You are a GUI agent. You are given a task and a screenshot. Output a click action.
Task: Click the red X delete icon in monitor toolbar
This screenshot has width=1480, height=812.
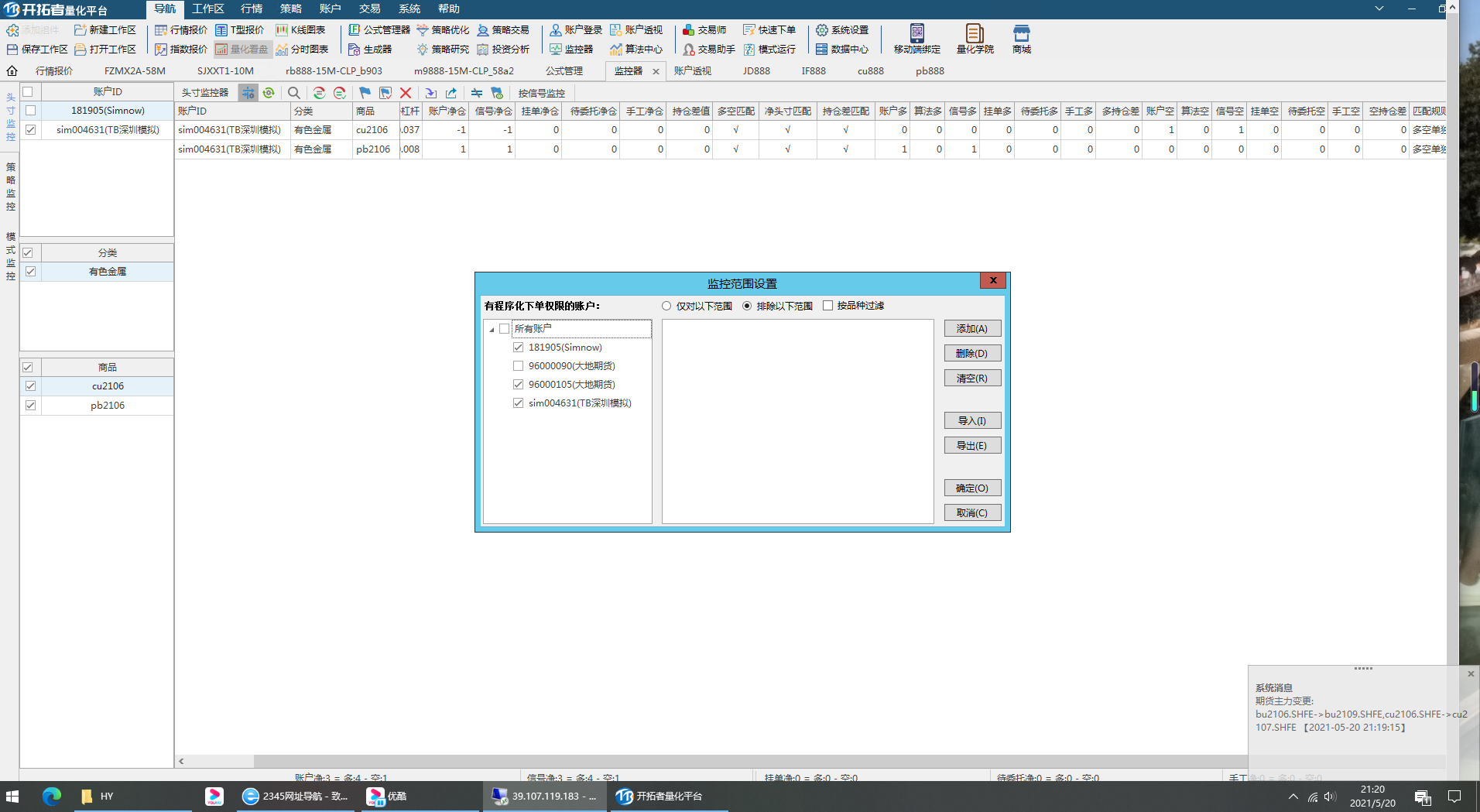tap(406, 93)
